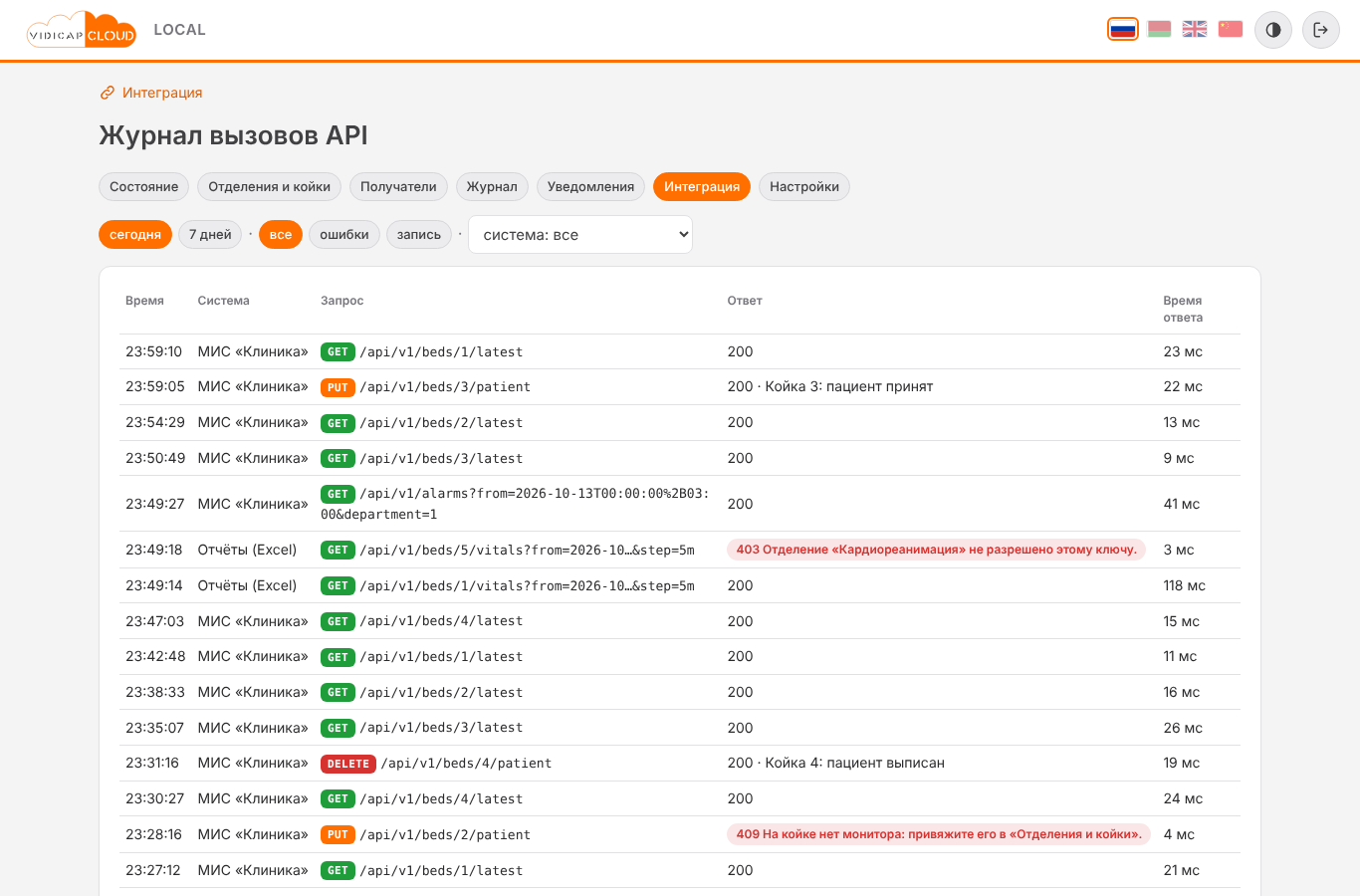
Task: Click GET badge in 23:27:12 row
Action: [x=338, y=871]
